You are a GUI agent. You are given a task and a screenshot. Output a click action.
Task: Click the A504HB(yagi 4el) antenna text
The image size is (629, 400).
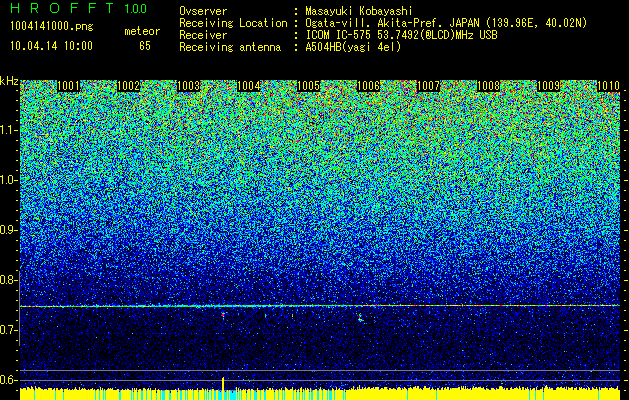[353, 47]
